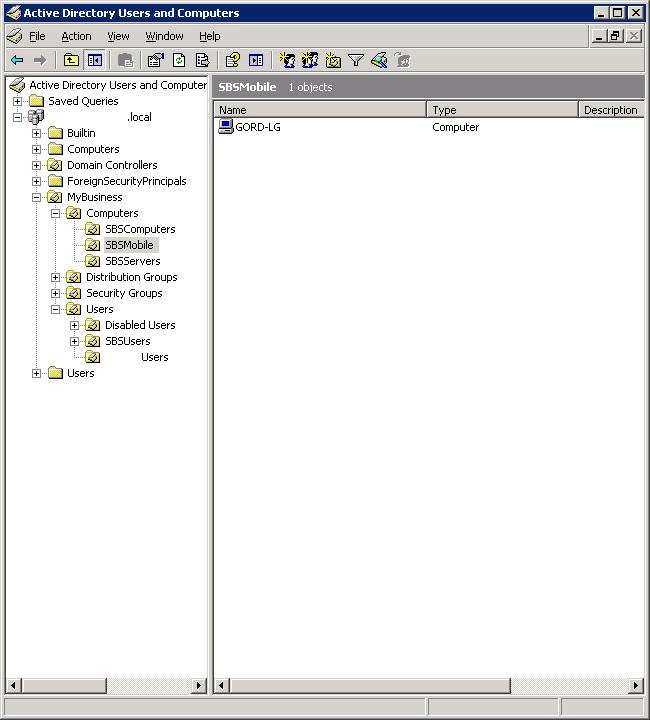
Task: Select the Builtin container label
Action: (81, 133)
